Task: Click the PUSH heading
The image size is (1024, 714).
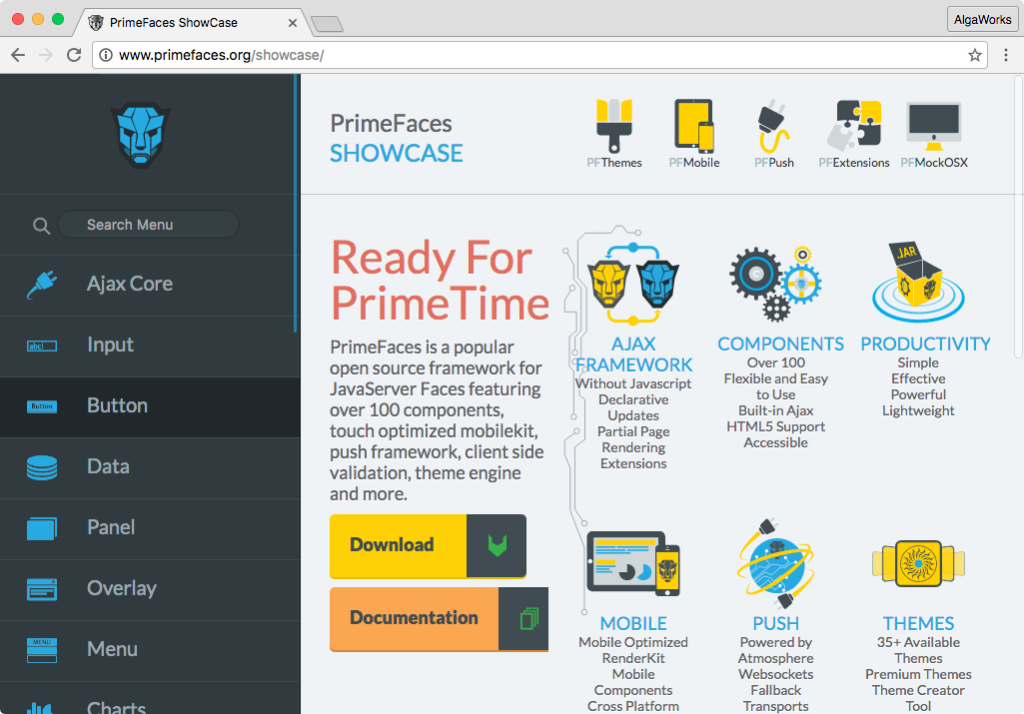Action: click(x=776, y=623)
